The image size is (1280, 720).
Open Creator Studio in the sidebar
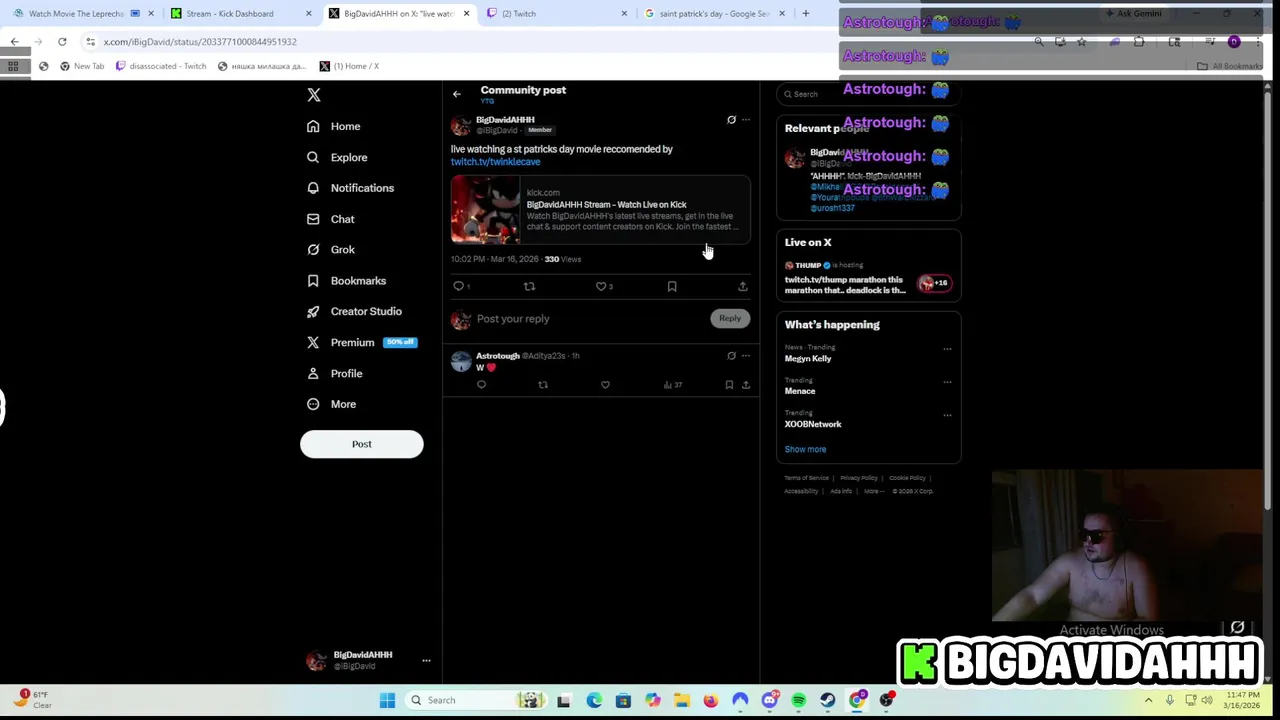[x=354, y=311]
